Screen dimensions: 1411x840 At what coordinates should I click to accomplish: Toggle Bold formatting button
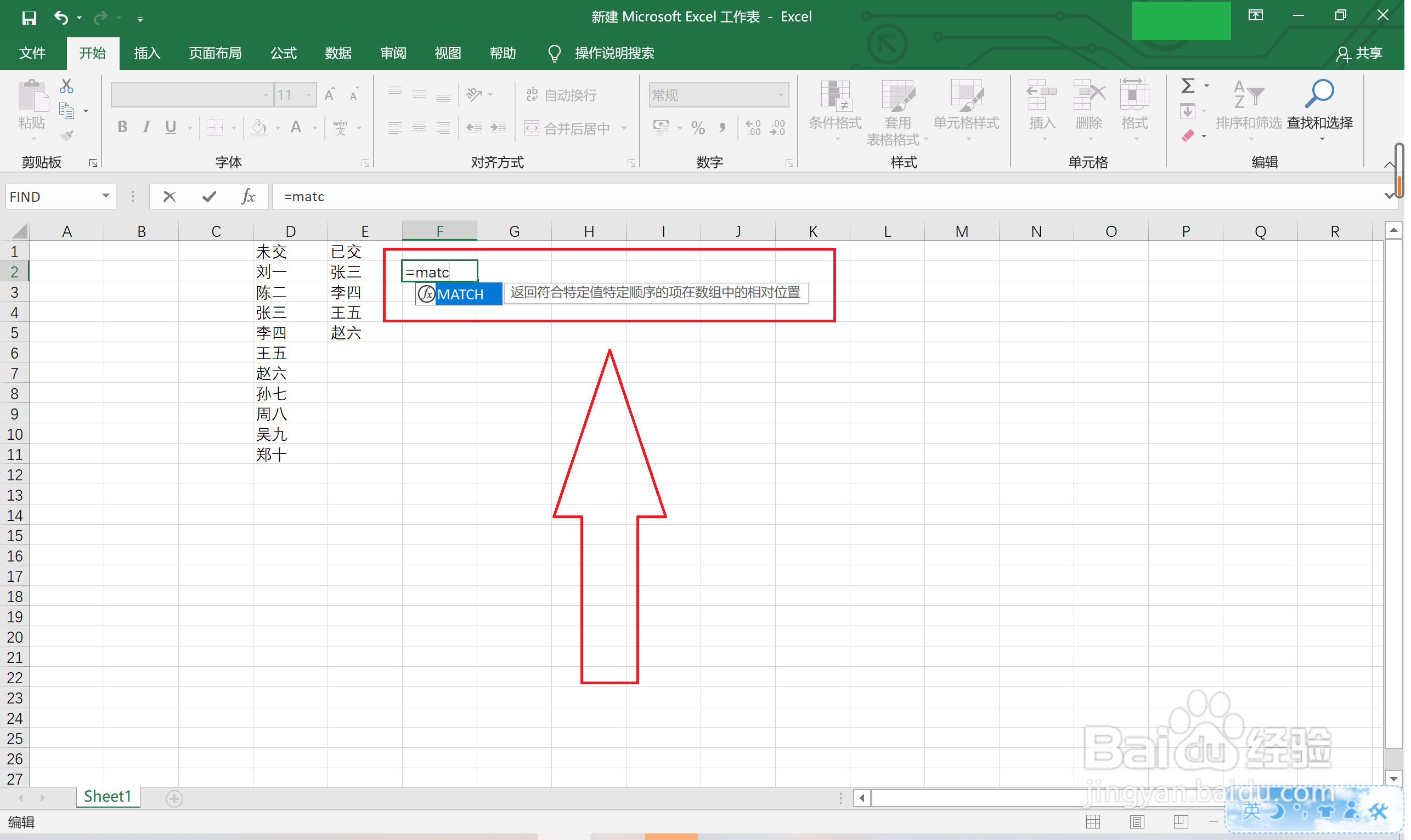[x=122, y=127]
